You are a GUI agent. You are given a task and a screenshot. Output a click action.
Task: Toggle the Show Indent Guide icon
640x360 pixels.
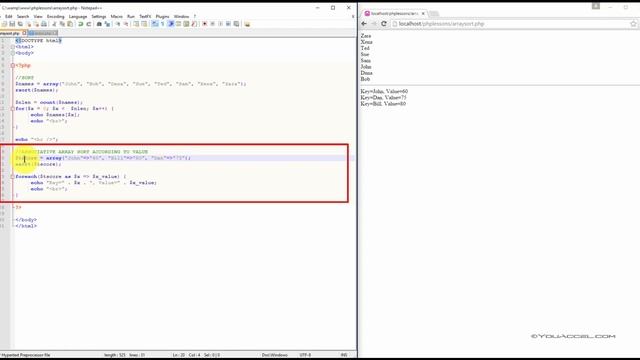click(x=171, y=24)
